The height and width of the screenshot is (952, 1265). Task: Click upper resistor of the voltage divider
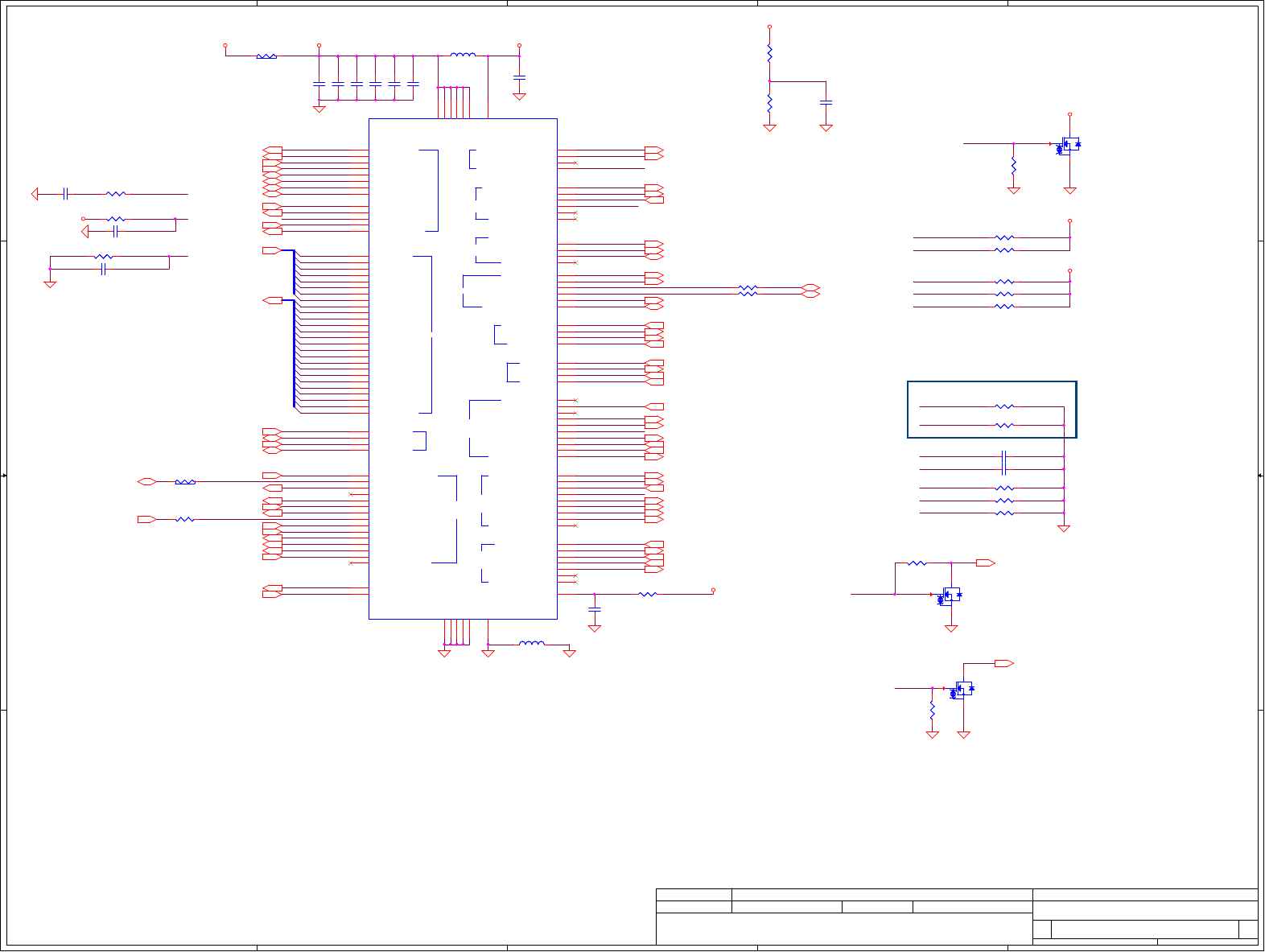click(769, 53)
